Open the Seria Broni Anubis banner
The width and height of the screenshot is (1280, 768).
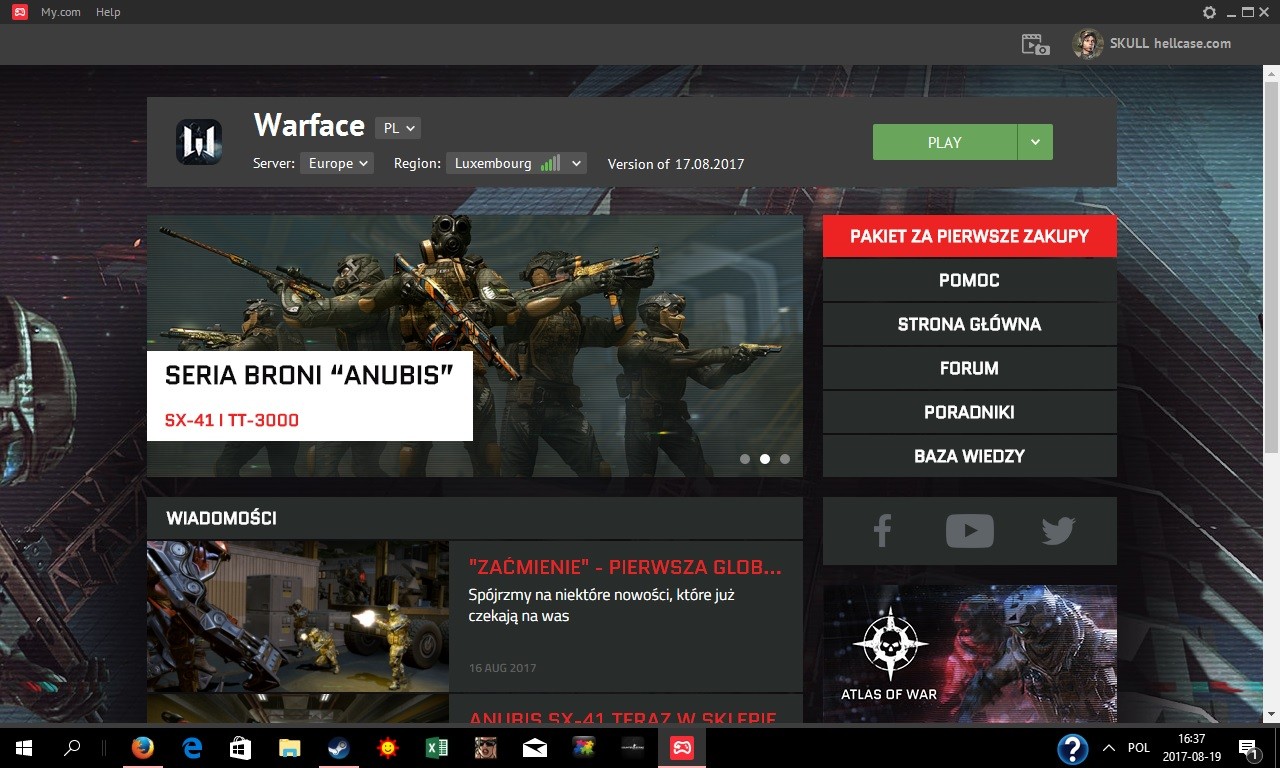coord(475,346)
